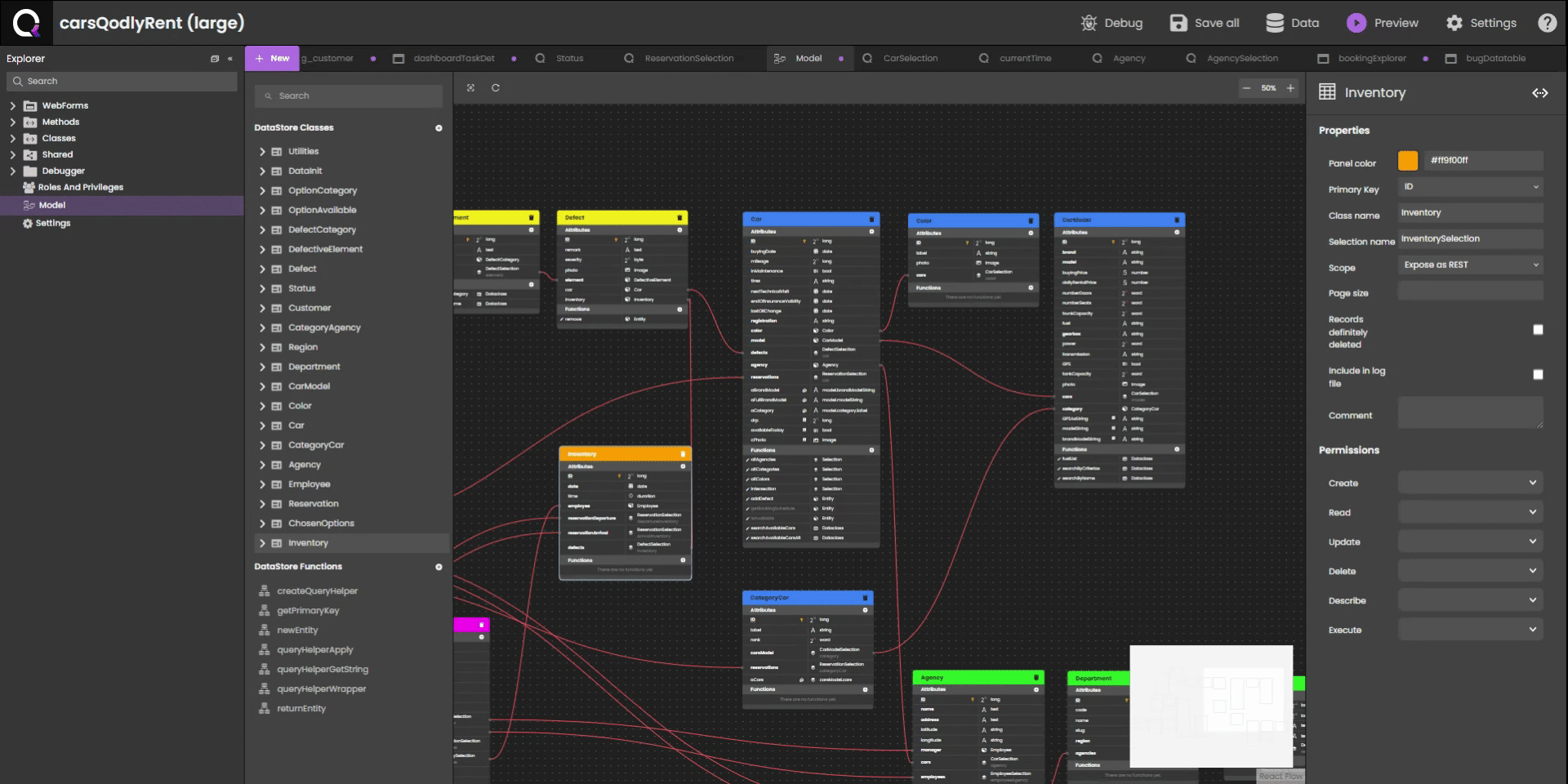Select Model in Explorer tree
The height and width of the screenshot is (784, 1568).
(51, 205)
